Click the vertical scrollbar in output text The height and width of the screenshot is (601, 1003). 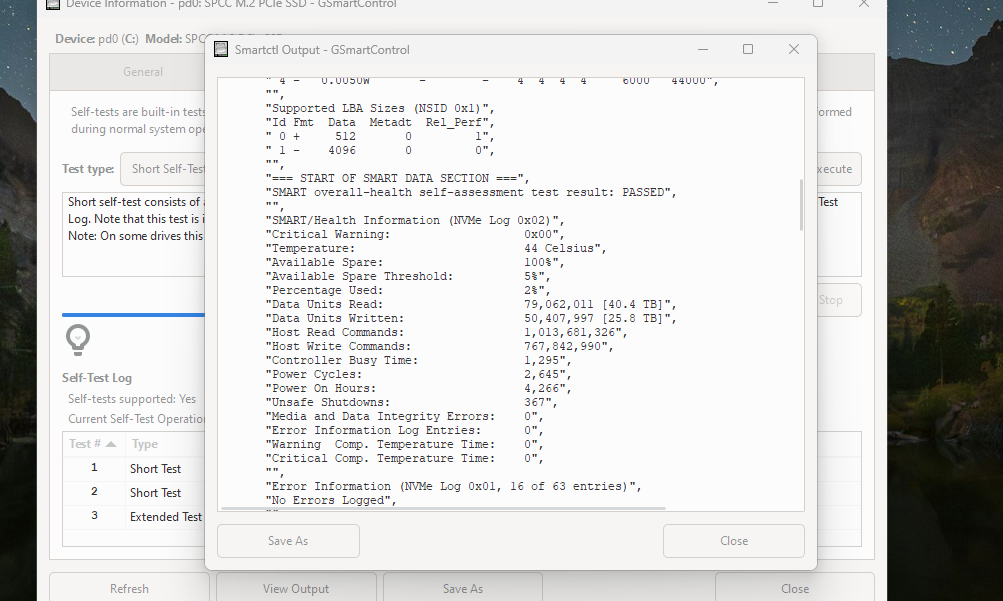[x=801, y=205]
